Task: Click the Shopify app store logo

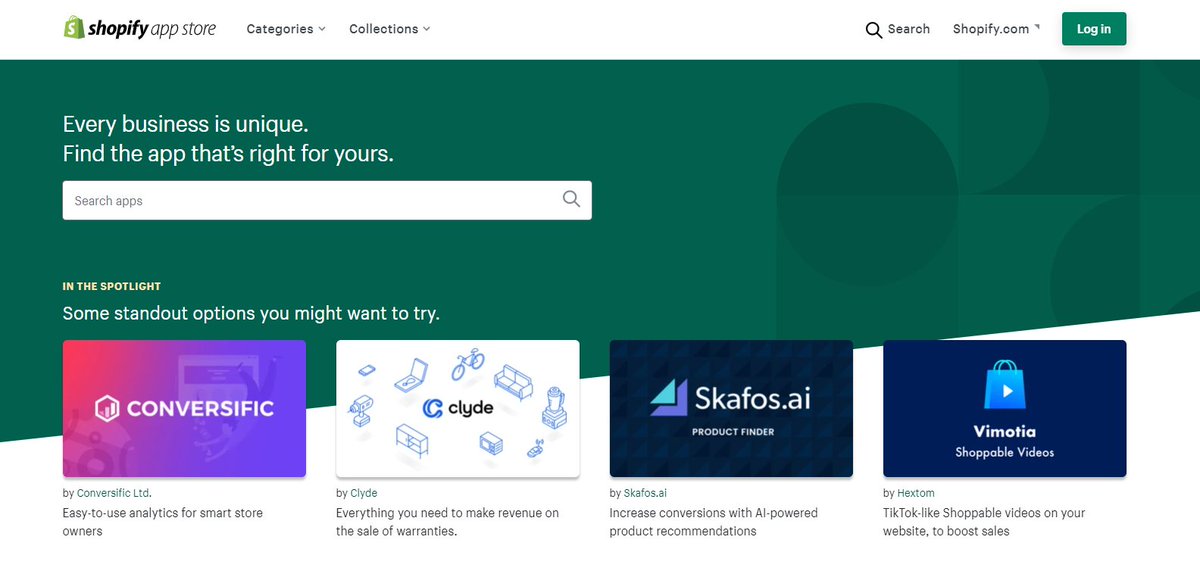Action: 140,28
